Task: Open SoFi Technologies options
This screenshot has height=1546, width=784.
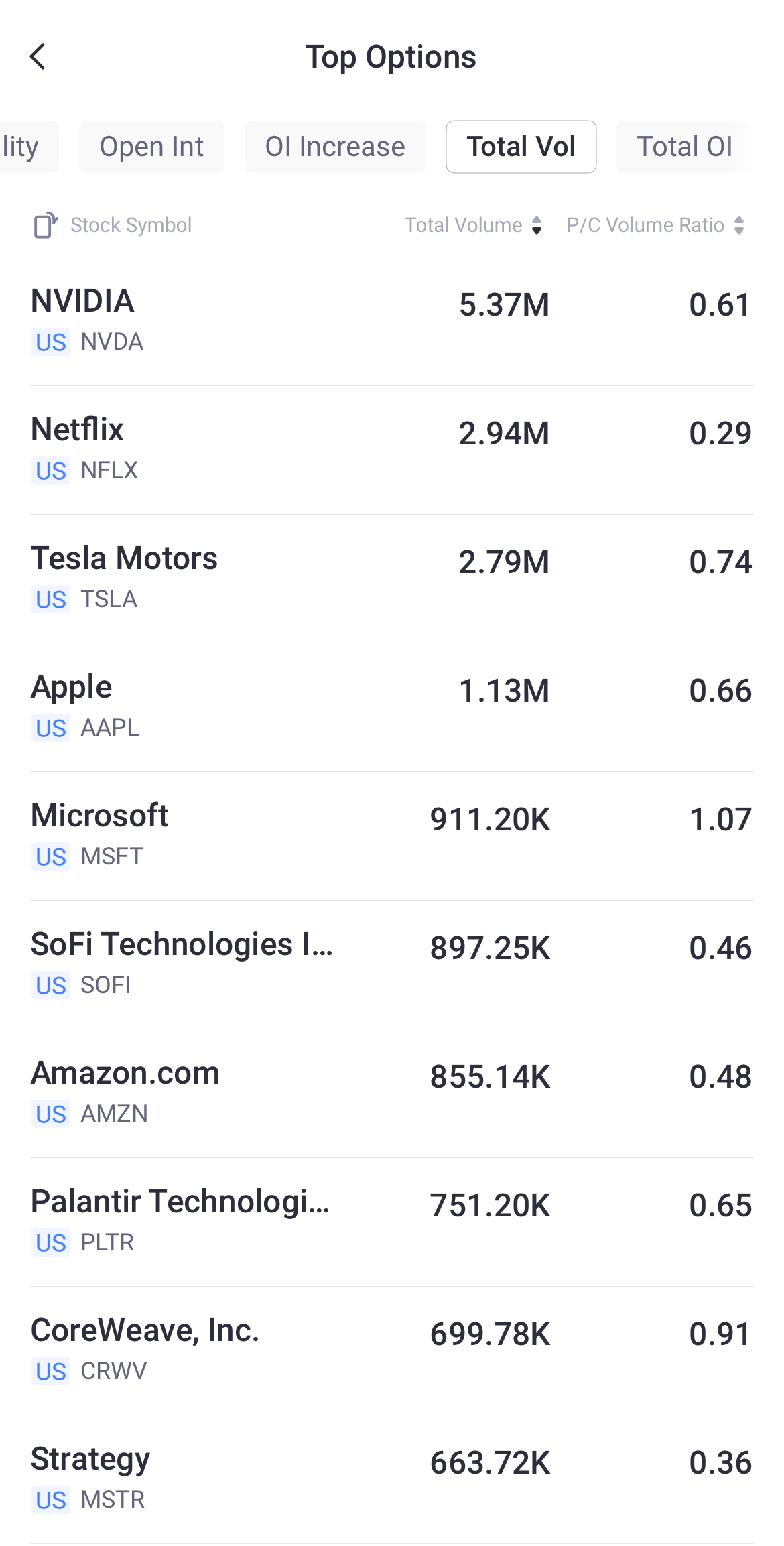Action: [x=392, y=964]
